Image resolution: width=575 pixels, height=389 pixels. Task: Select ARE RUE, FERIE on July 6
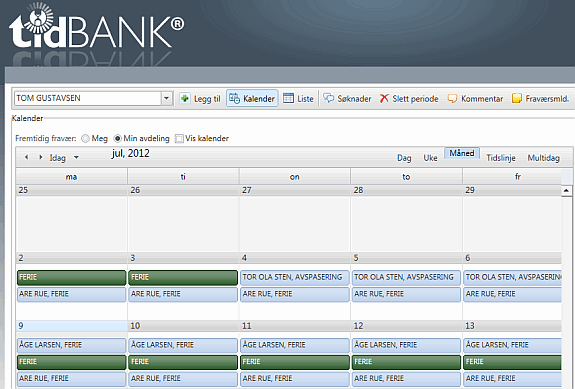click(513, 294)
